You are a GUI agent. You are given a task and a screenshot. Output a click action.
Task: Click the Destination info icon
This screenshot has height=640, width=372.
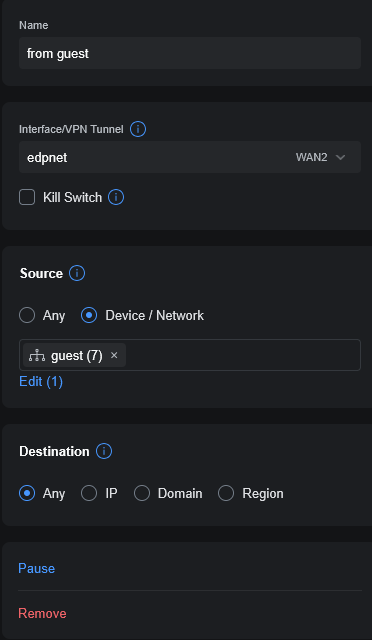coord(104,451)
